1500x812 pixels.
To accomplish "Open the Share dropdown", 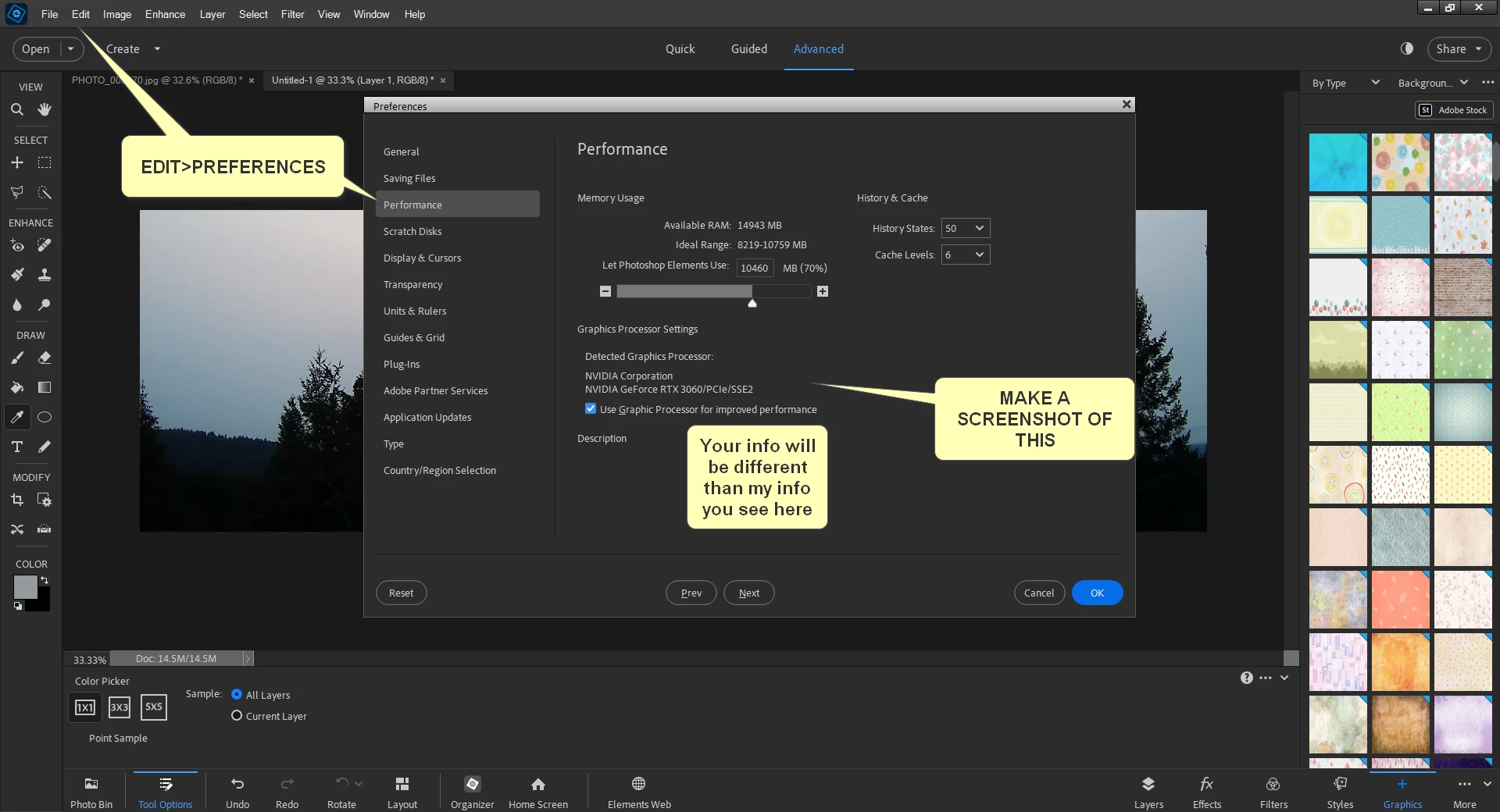I will click(x=1459, y=48).
